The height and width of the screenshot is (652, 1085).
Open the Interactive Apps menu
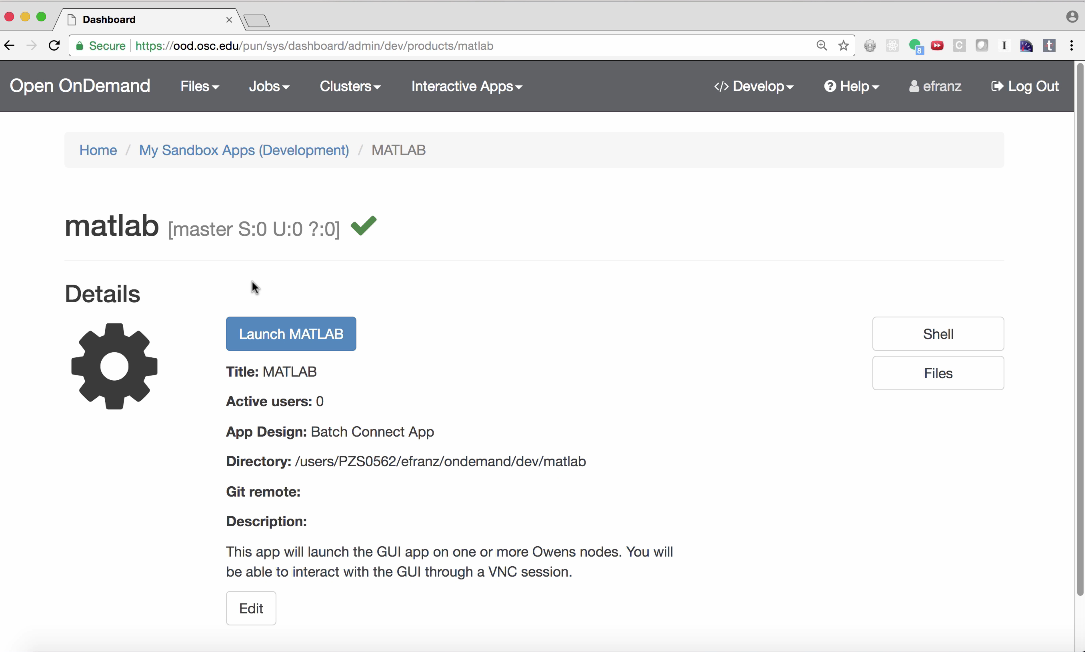[x=466, y=87]
